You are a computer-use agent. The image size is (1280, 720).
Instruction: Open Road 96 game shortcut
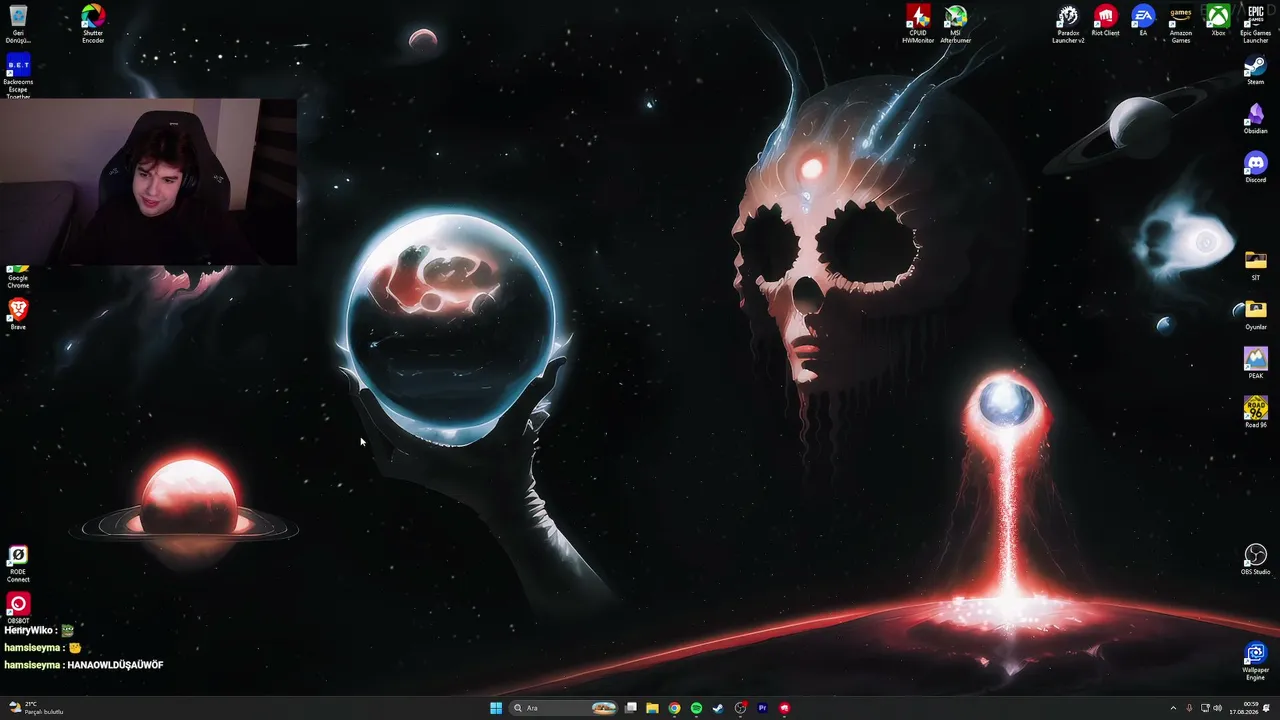(1256, 412)
